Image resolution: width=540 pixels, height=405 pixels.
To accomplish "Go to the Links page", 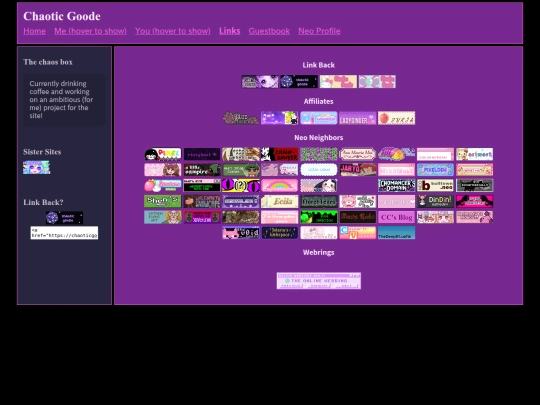I will point(230,31).
